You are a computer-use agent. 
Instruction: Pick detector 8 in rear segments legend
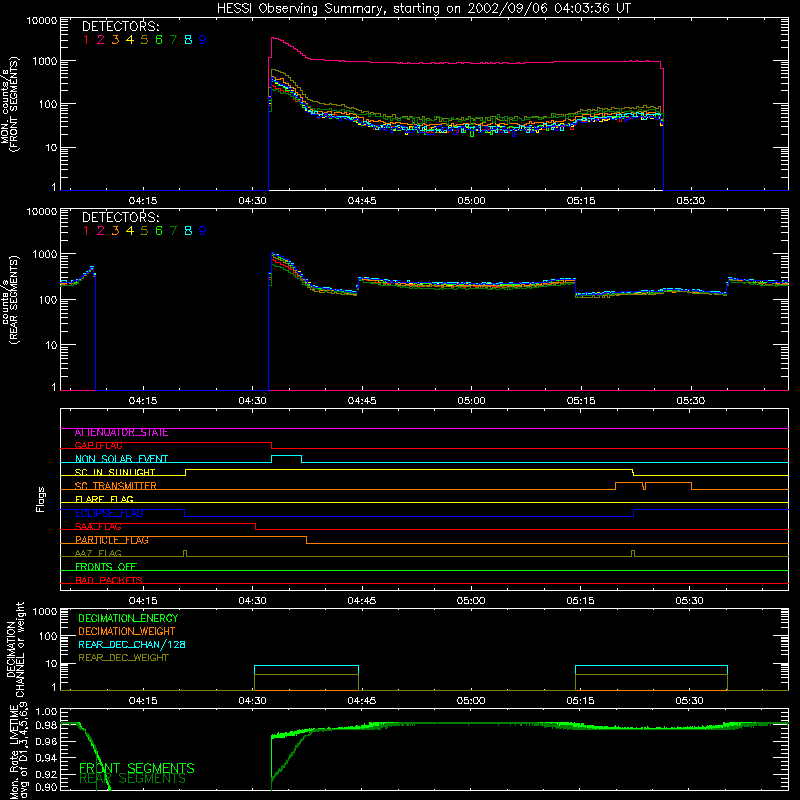click(188, 231)
